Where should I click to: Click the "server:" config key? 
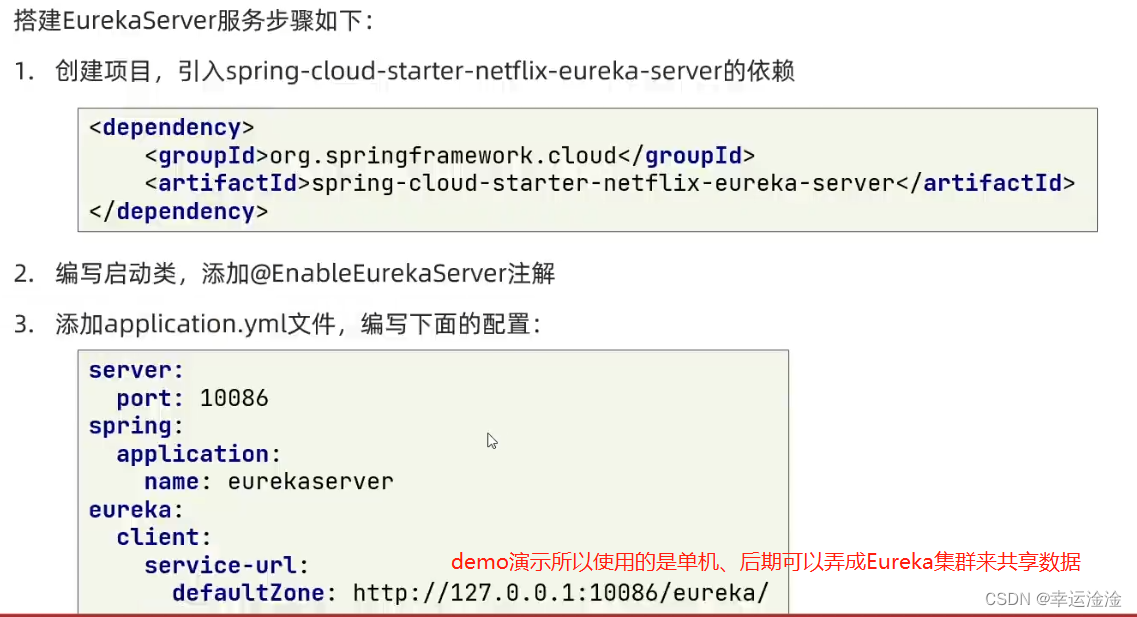(x=137, y=371)
